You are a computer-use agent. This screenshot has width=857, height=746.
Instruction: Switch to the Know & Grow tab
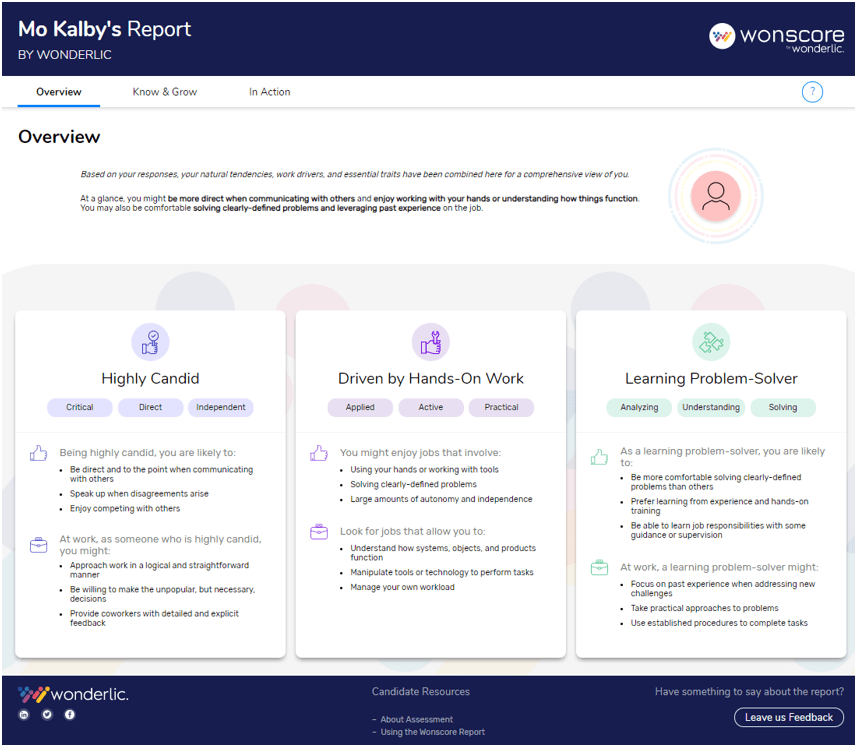pyautogui.click(x=165, y=92)
